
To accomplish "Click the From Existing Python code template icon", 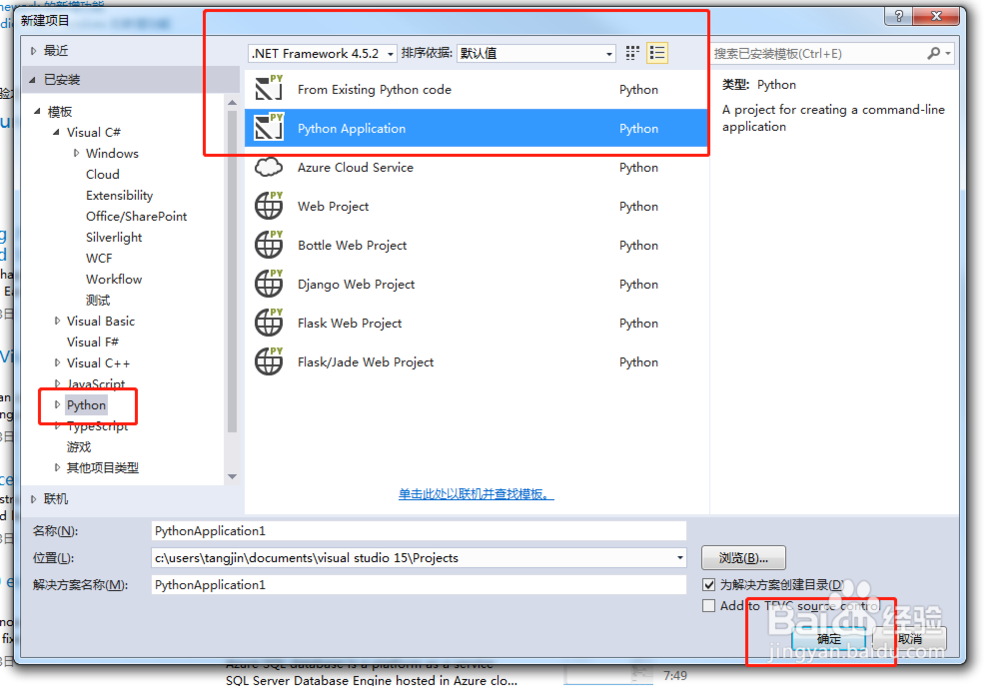I will (268, 88).
